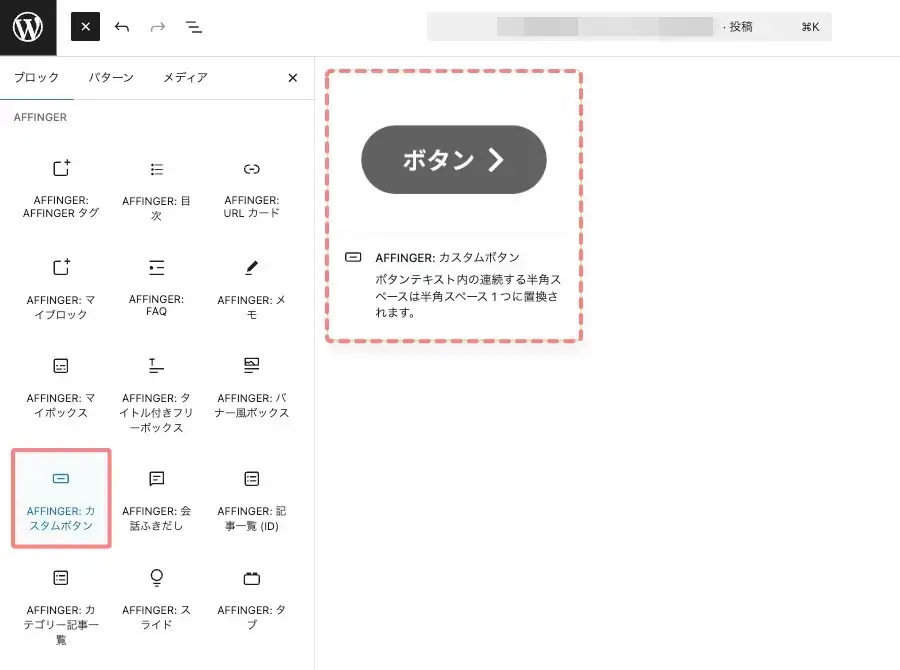Select the AFFINGER 会話ふきだし block
Screen dimensions: 900x670
click(156, 497)
